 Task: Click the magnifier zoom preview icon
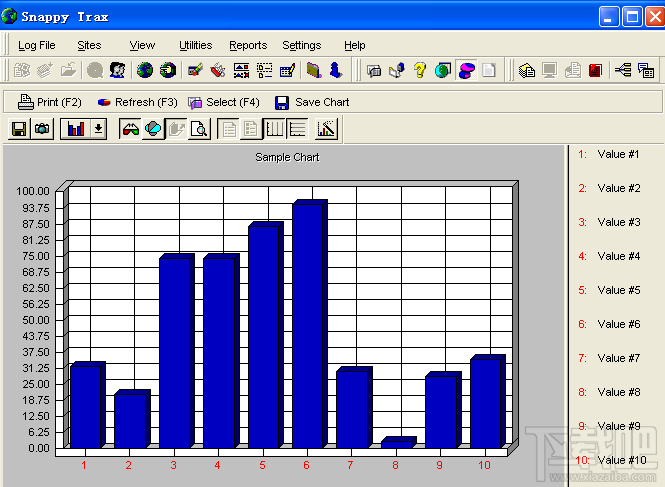click(199, 129)
